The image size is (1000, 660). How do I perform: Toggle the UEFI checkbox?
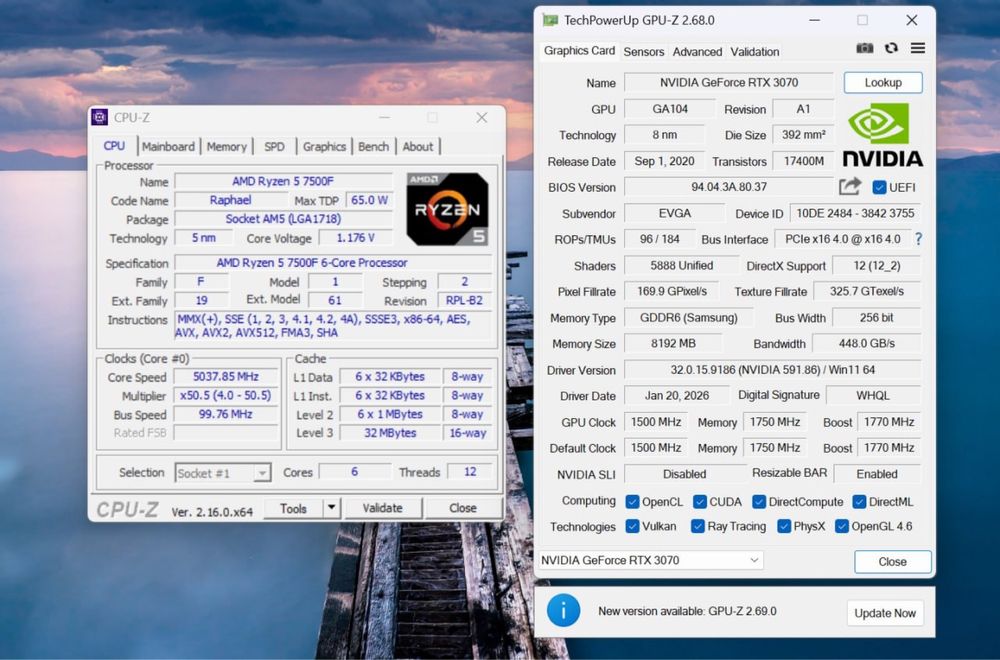(x=879, y=187)
